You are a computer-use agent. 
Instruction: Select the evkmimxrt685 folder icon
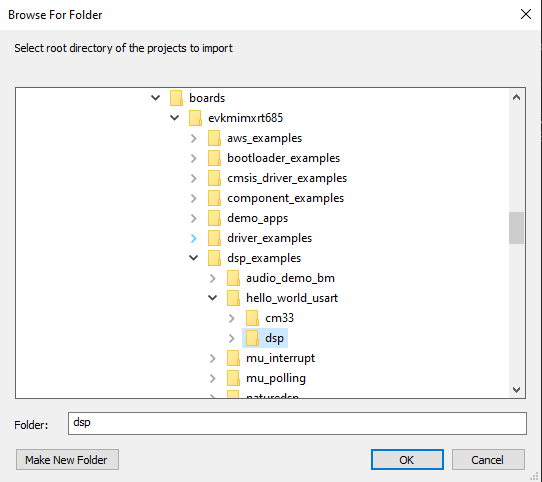[x=195, y=118]
